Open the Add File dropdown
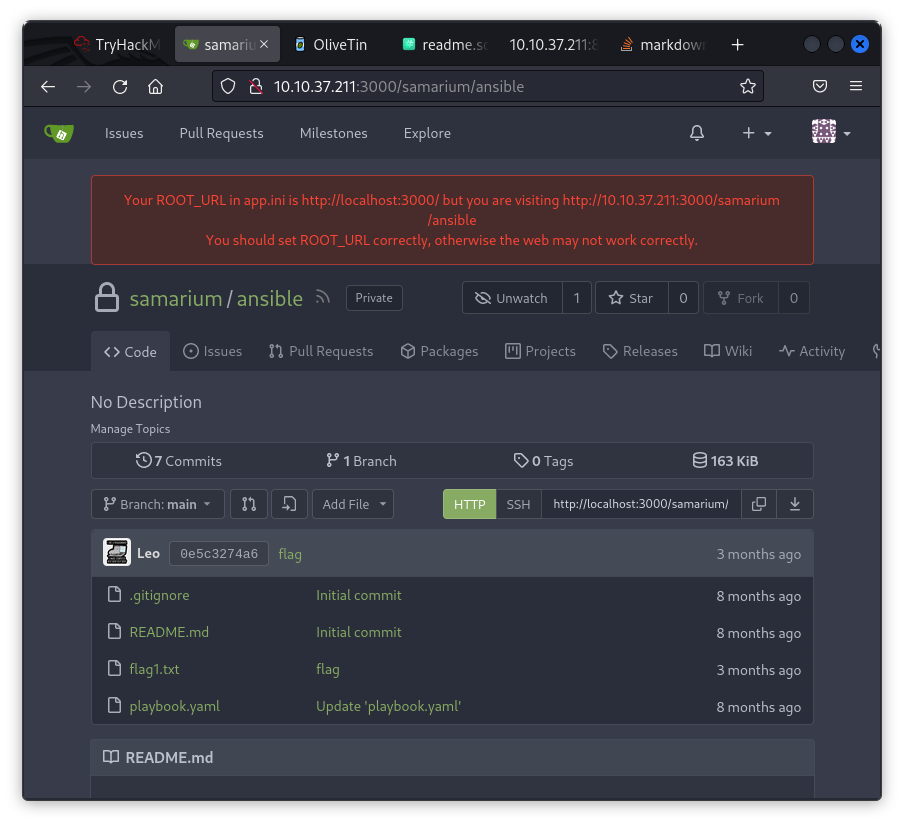 coord(352,504)
